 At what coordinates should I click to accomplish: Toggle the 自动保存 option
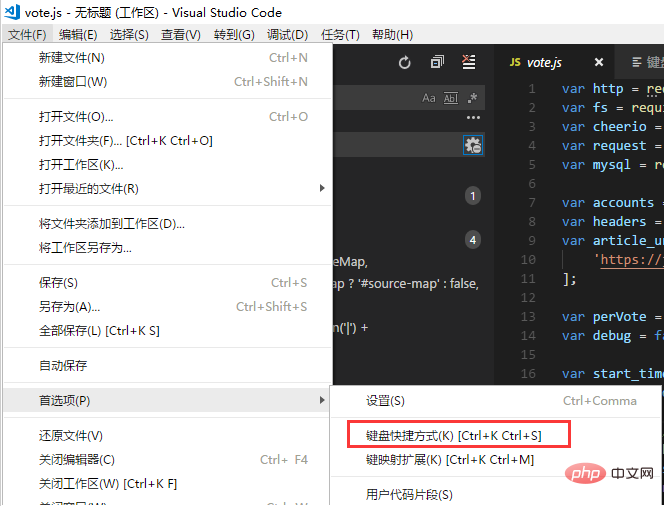pos(168,365)
